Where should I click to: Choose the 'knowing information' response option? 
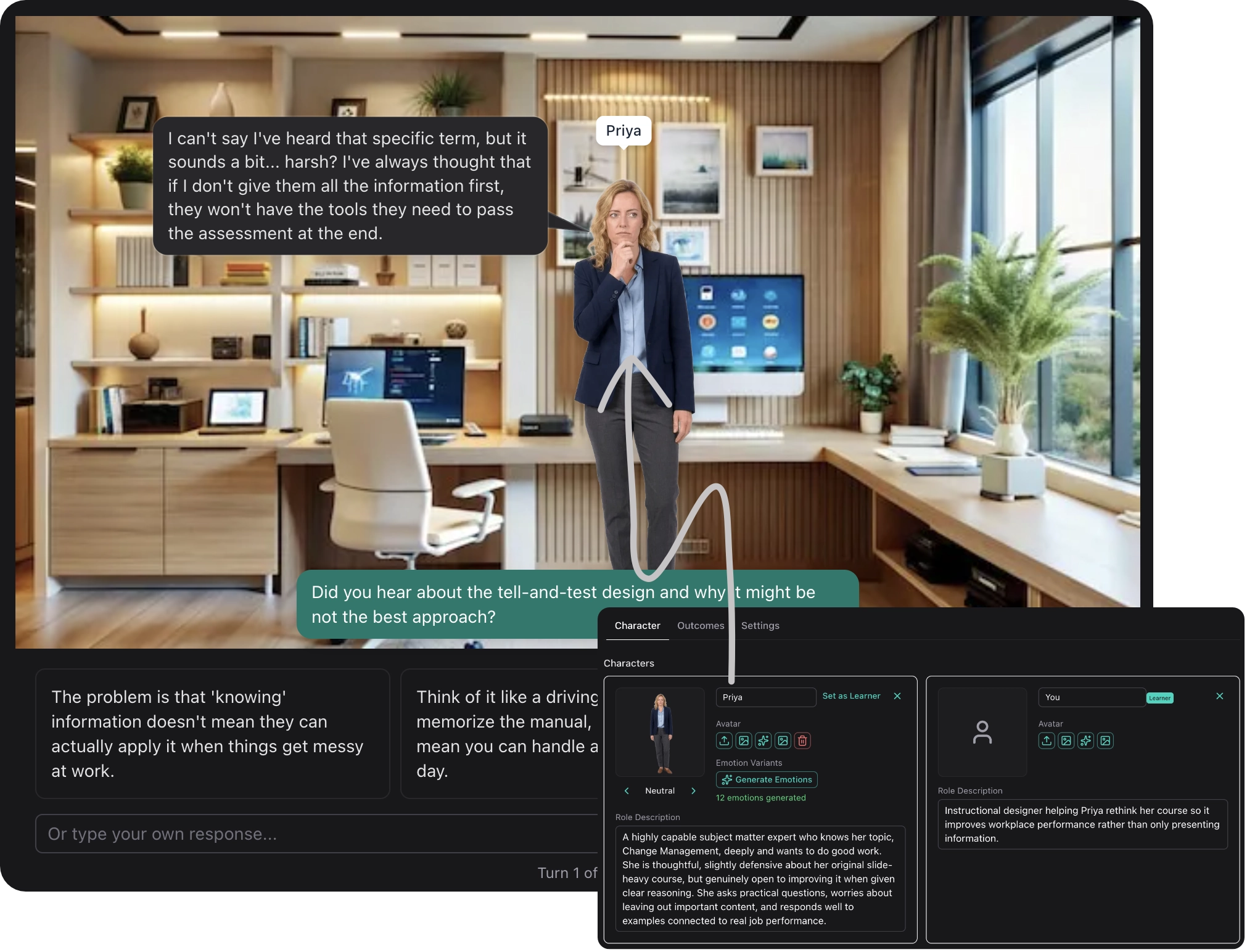[x=212, y=733]
